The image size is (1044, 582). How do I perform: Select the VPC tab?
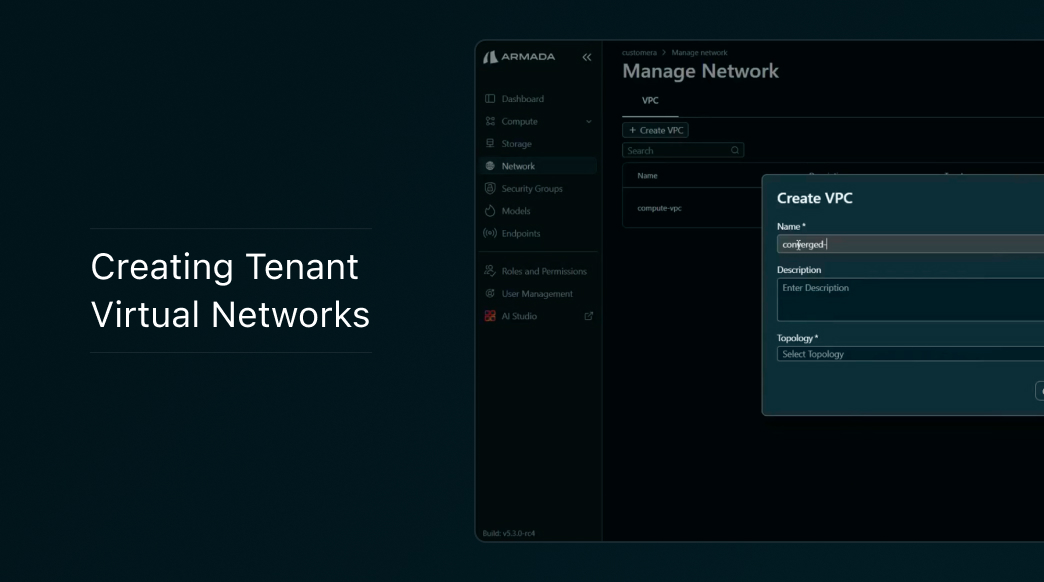pyautogui.click(x=650, y=101)
